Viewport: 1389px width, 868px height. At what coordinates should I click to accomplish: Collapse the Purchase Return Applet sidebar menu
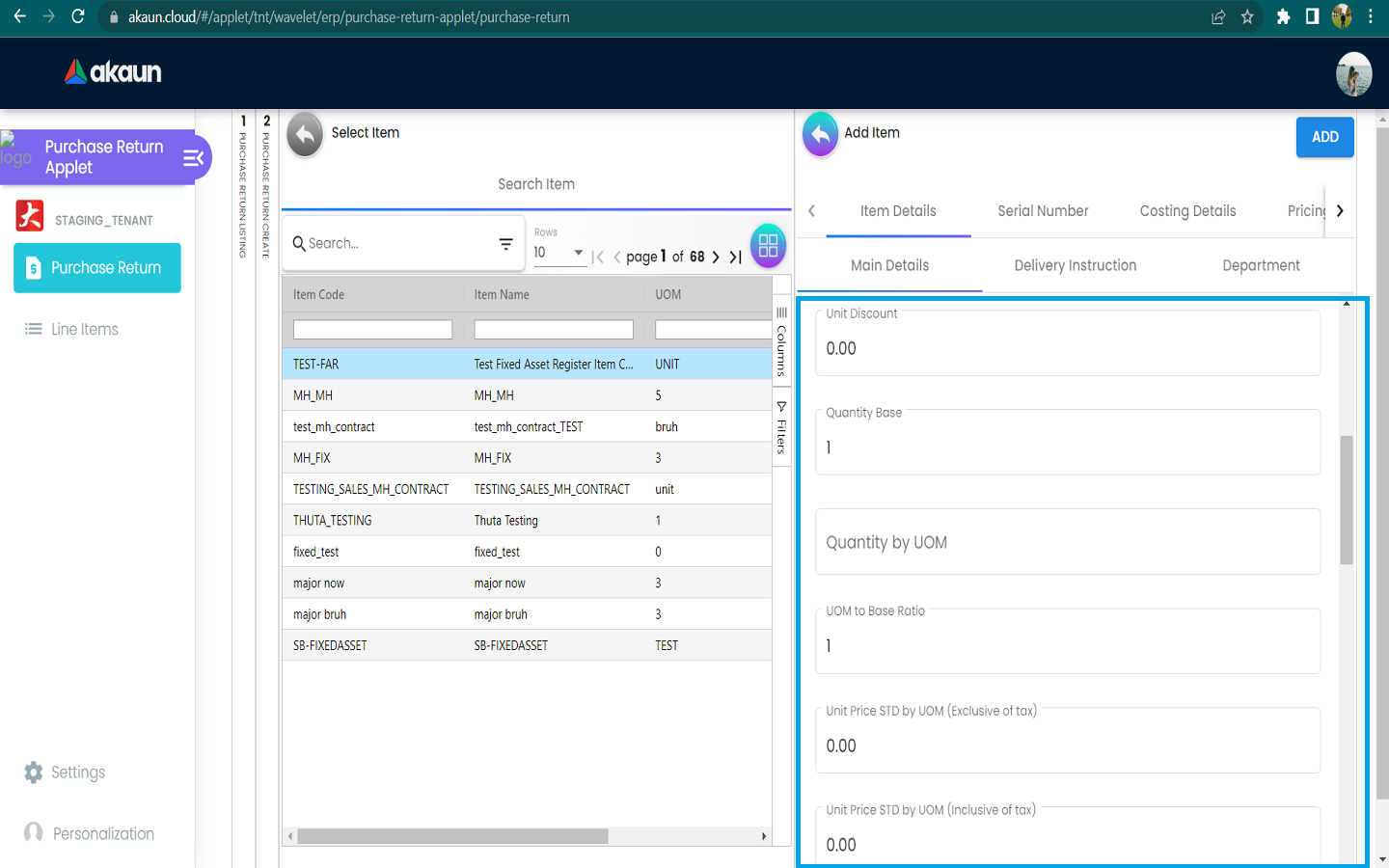pos(194,158)
